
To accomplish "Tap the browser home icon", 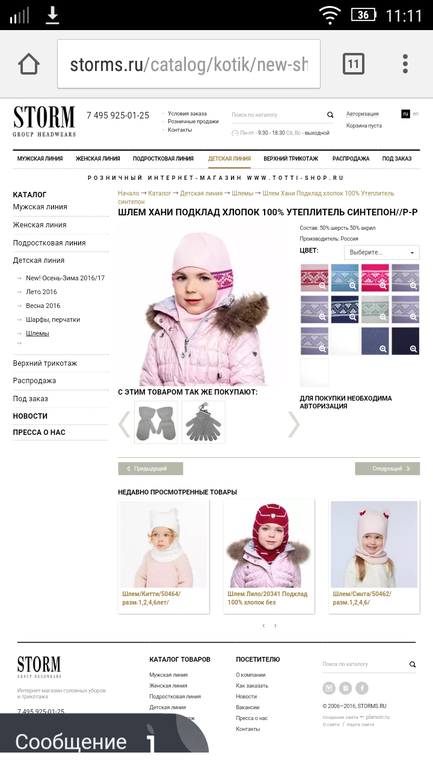I will (x=28, y=64).
